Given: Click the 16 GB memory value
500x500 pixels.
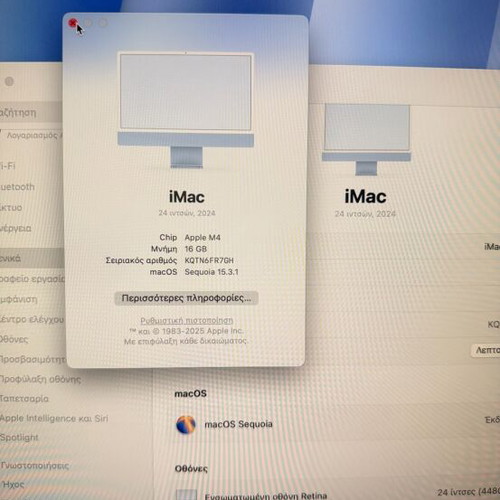Looking at the screenshot, I should point(196,249).
